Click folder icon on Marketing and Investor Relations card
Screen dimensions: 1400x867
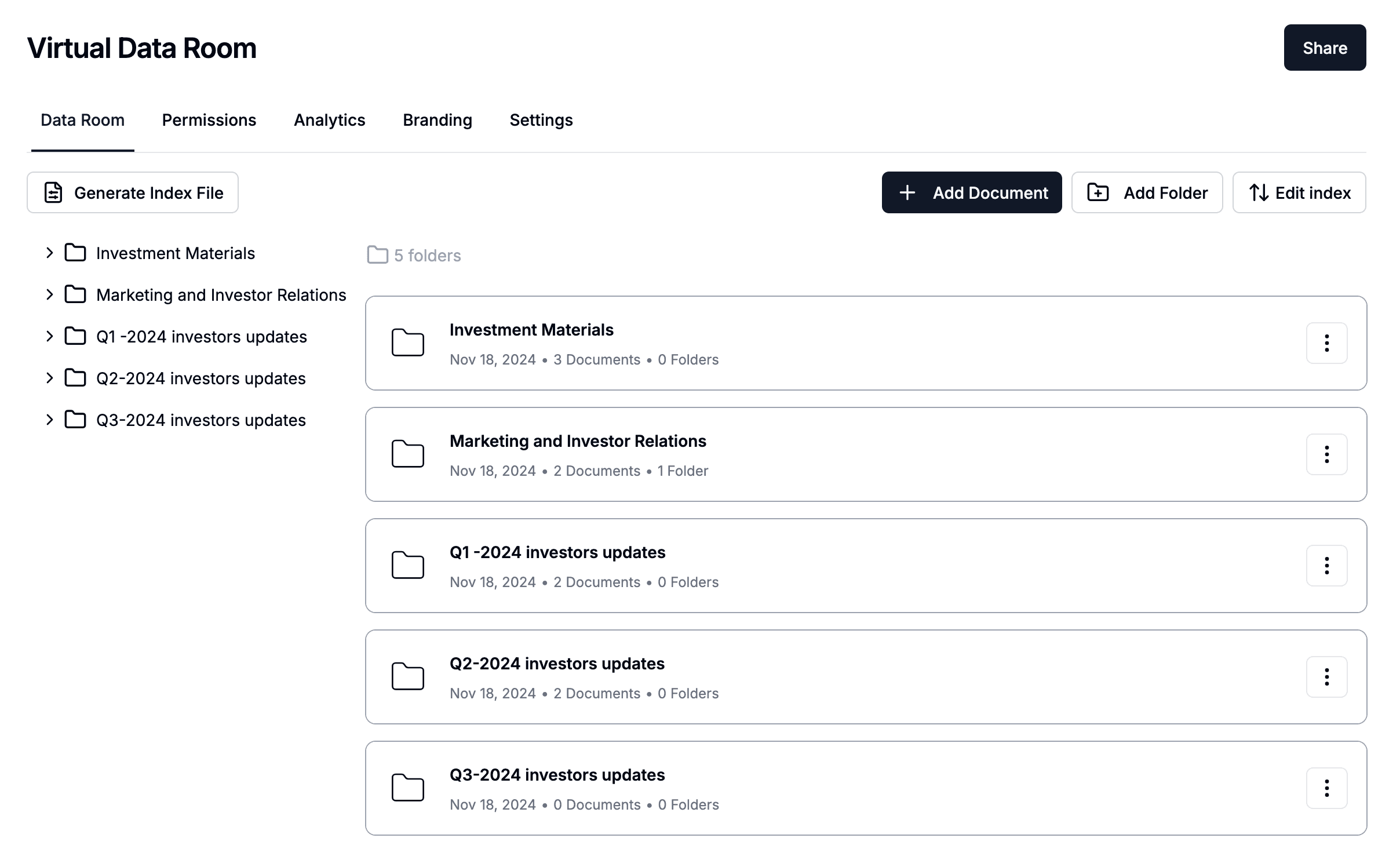[408, 454]
